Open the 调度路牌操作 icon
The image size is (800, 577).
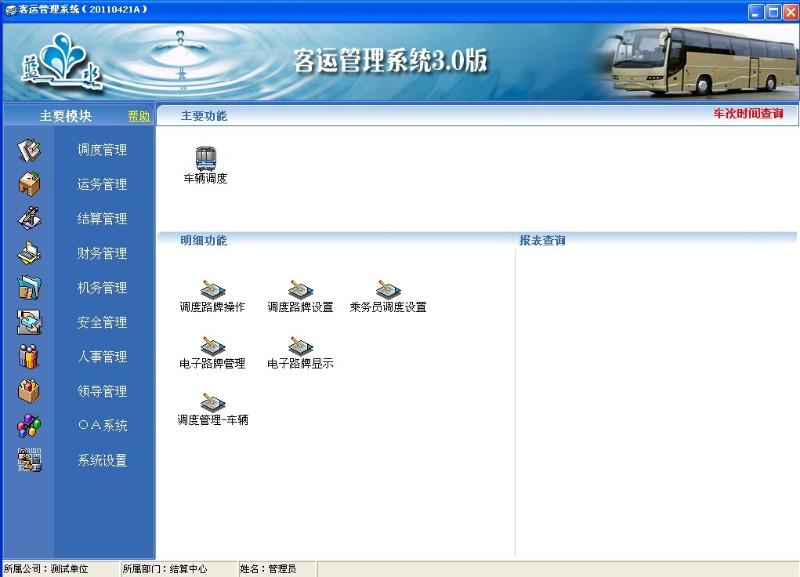click(213, 290)
